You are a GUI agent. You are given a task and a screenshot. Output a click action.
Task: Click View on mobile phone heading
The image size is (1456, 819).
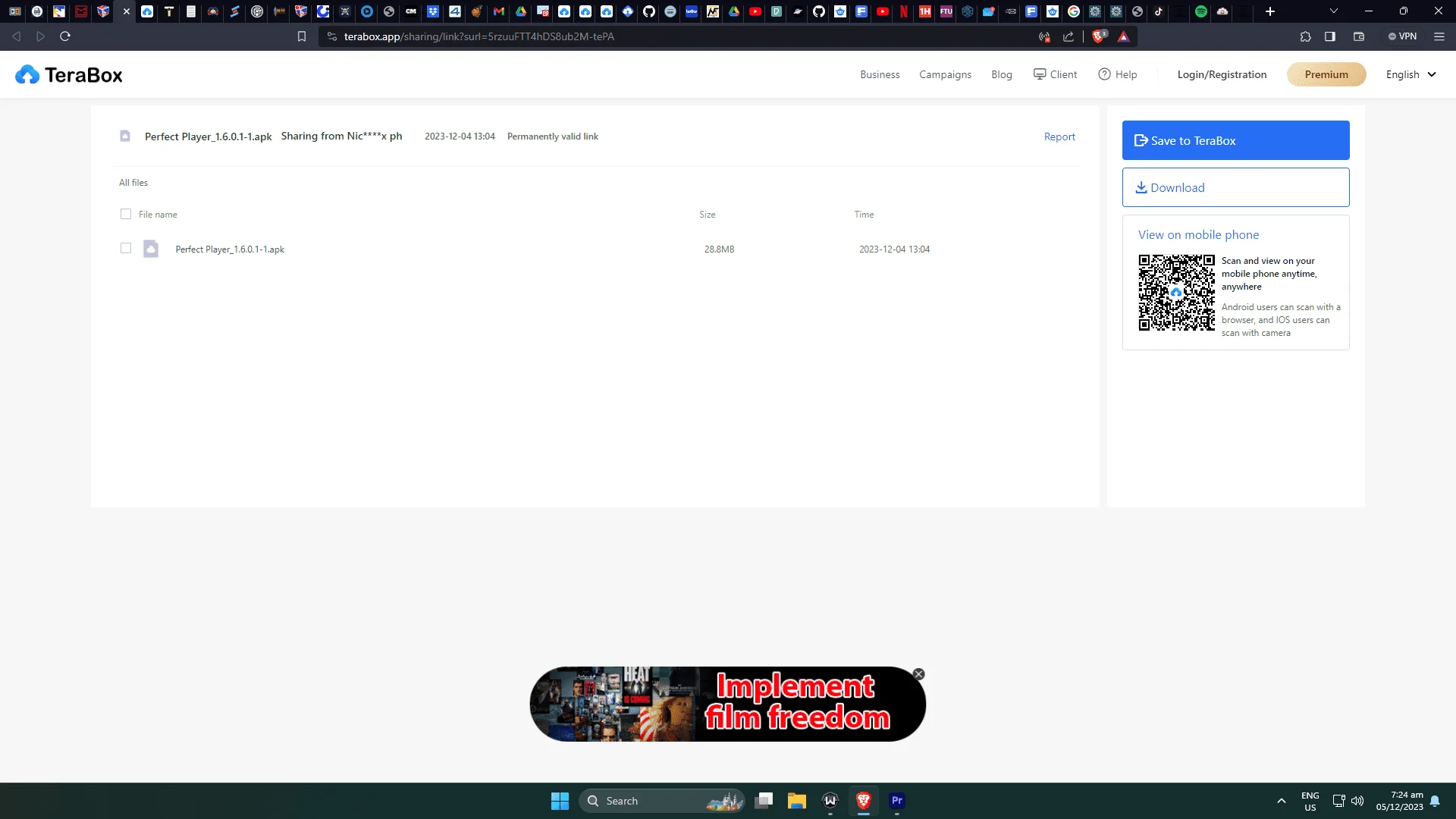[1198, 235]
